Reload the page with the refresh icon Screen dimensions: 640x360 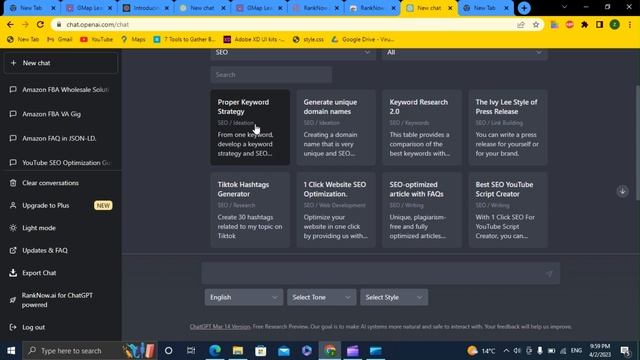point(40,24)
